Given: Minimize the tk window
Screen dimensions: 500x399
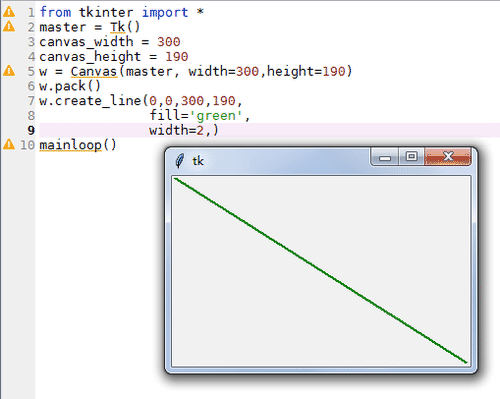Looking at the screenshot, I should coord(385,158).
